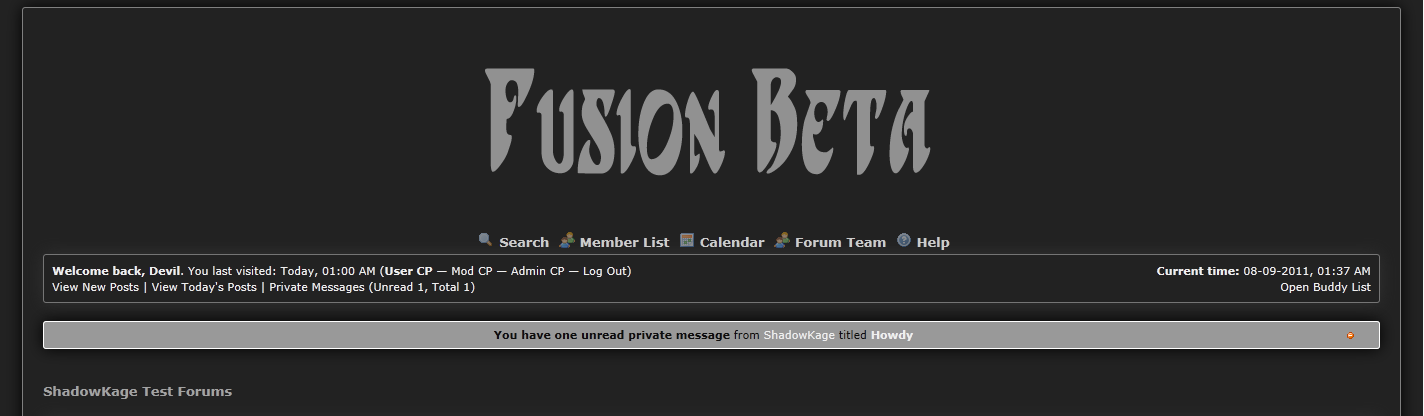Click the Search magnifier icon
The image size is (1424, 416).
tap(485, 240)
